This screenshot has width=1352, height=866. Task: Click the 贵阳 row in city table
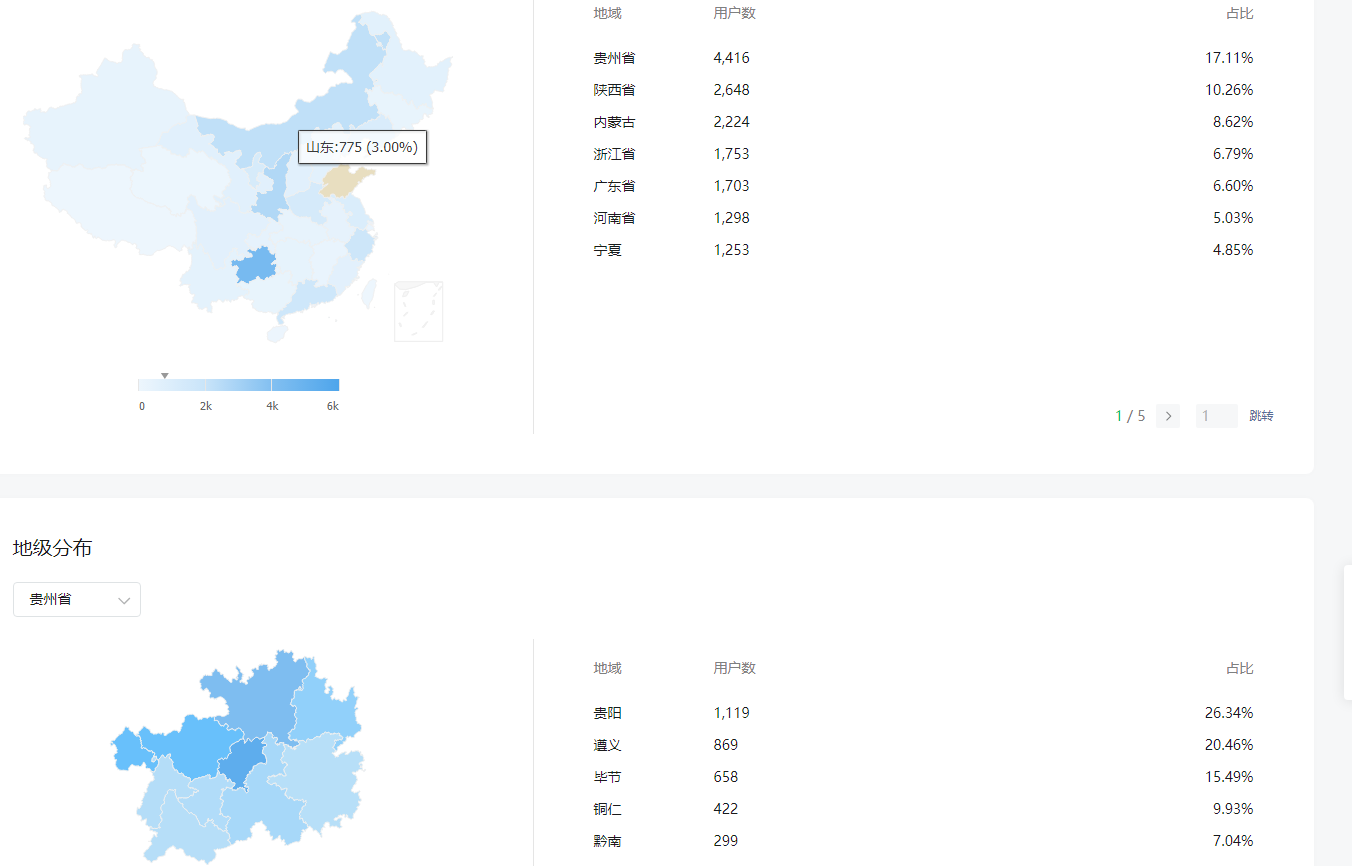tap(923, 713)
